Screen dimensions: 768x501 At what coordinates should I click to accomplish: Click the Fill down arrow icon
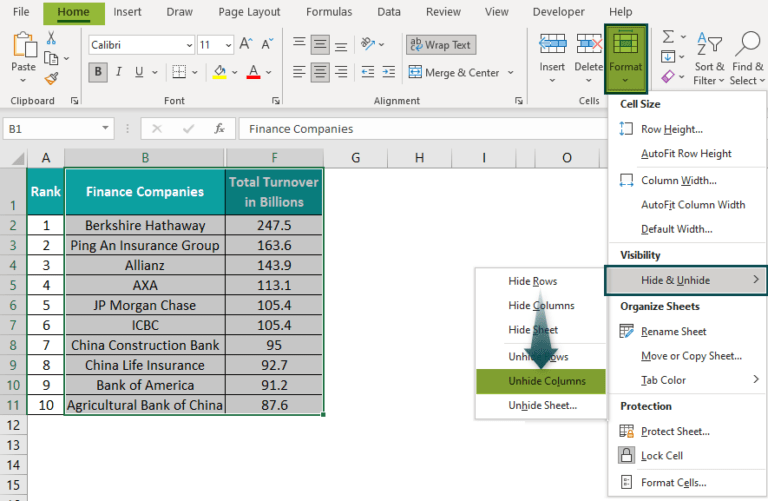click(668, 57)
